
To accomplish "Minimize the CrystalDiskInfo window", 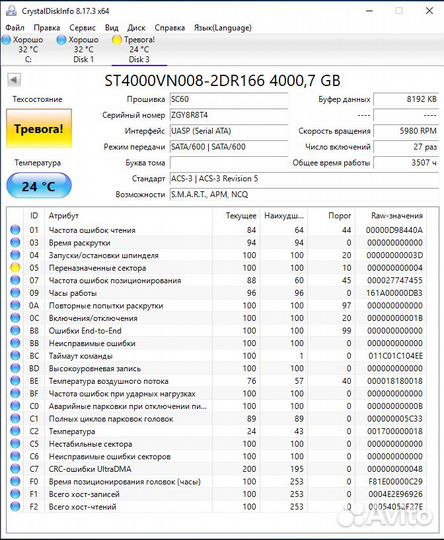I will tap(369, 11).
